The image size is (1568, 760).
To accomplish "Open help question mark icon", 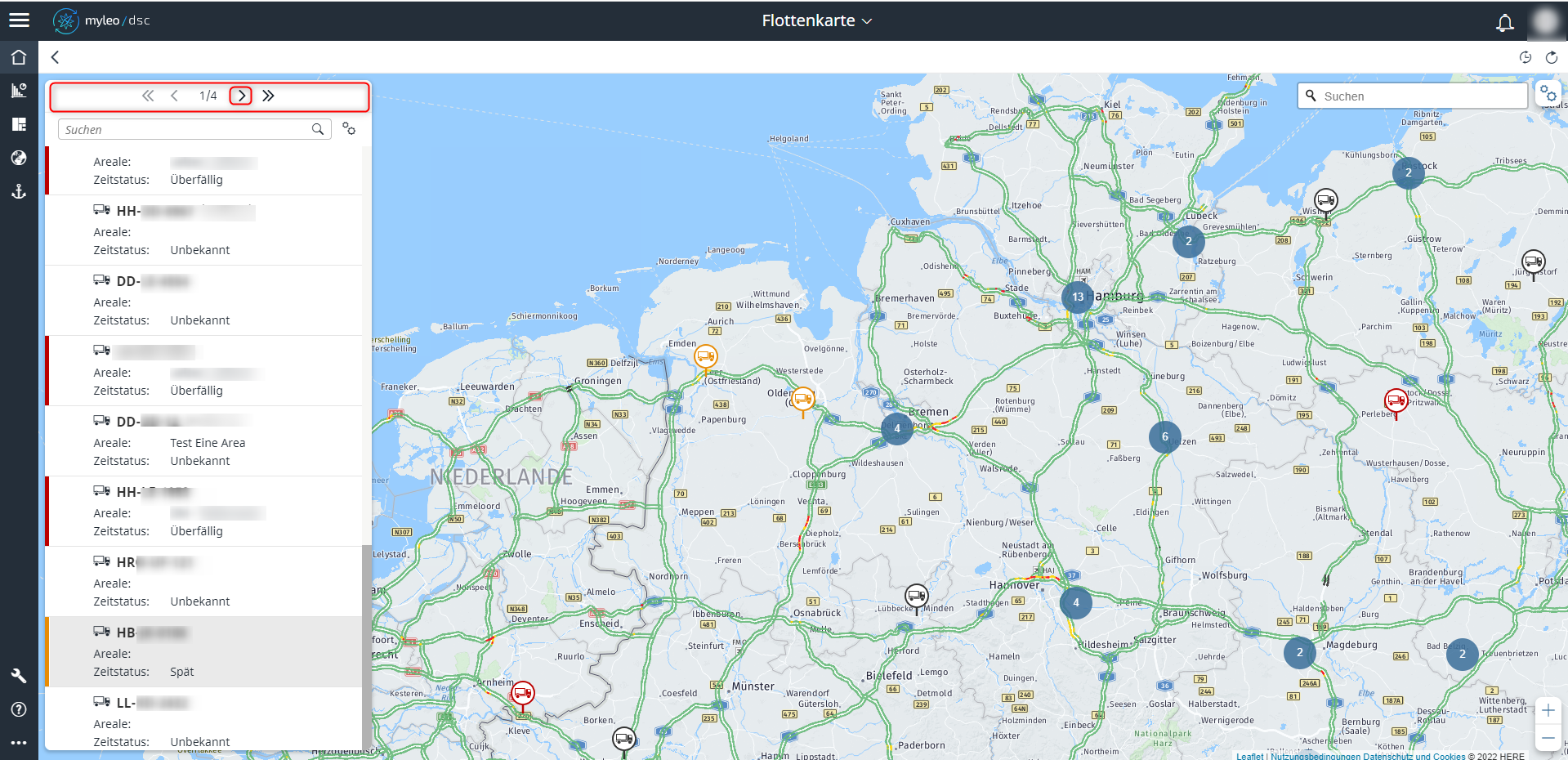I will click(19, 709).
